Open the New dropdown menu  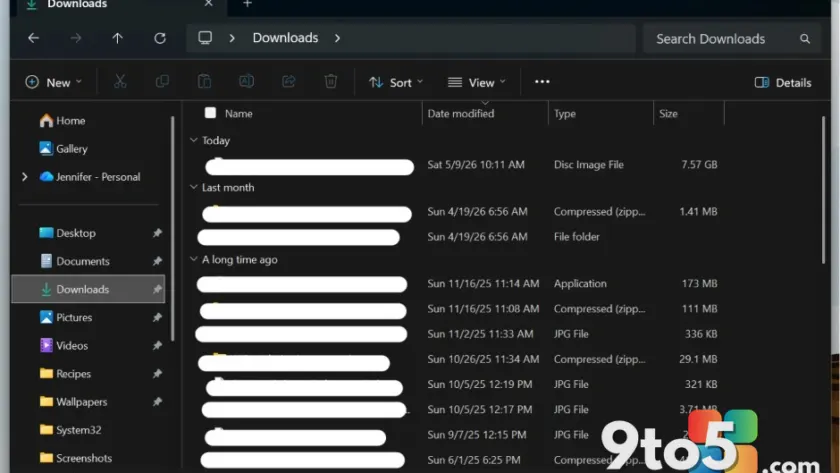point(54,82)
